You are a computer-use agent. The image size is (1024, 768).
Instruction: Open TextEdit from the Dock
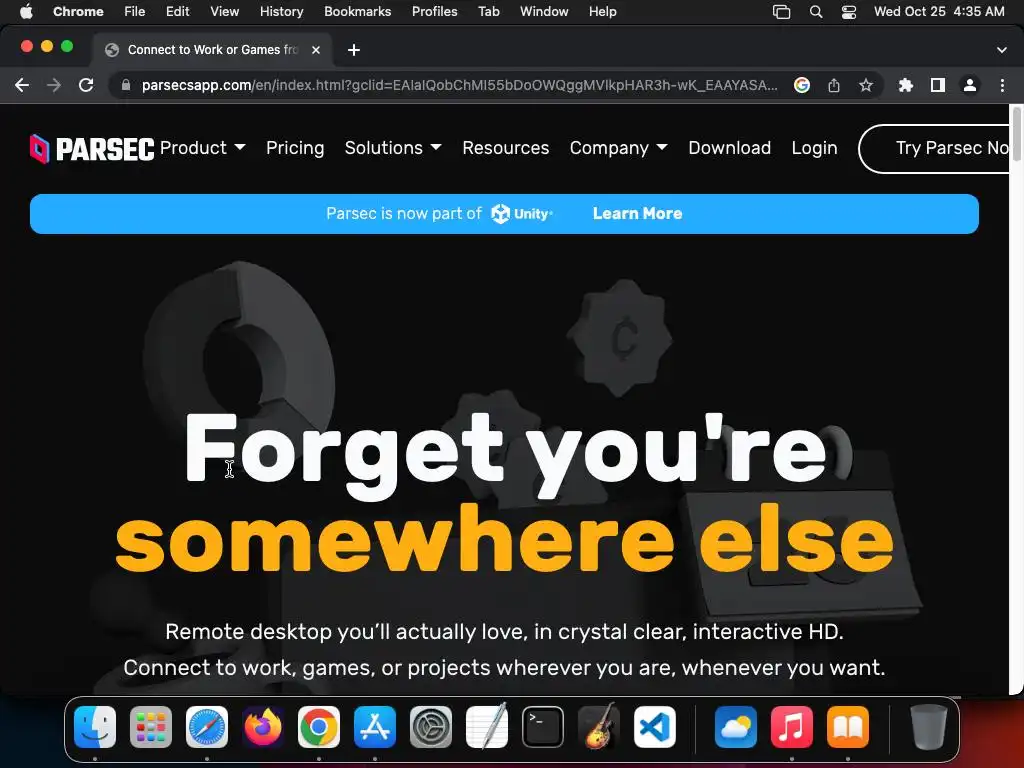click(487, 726)
